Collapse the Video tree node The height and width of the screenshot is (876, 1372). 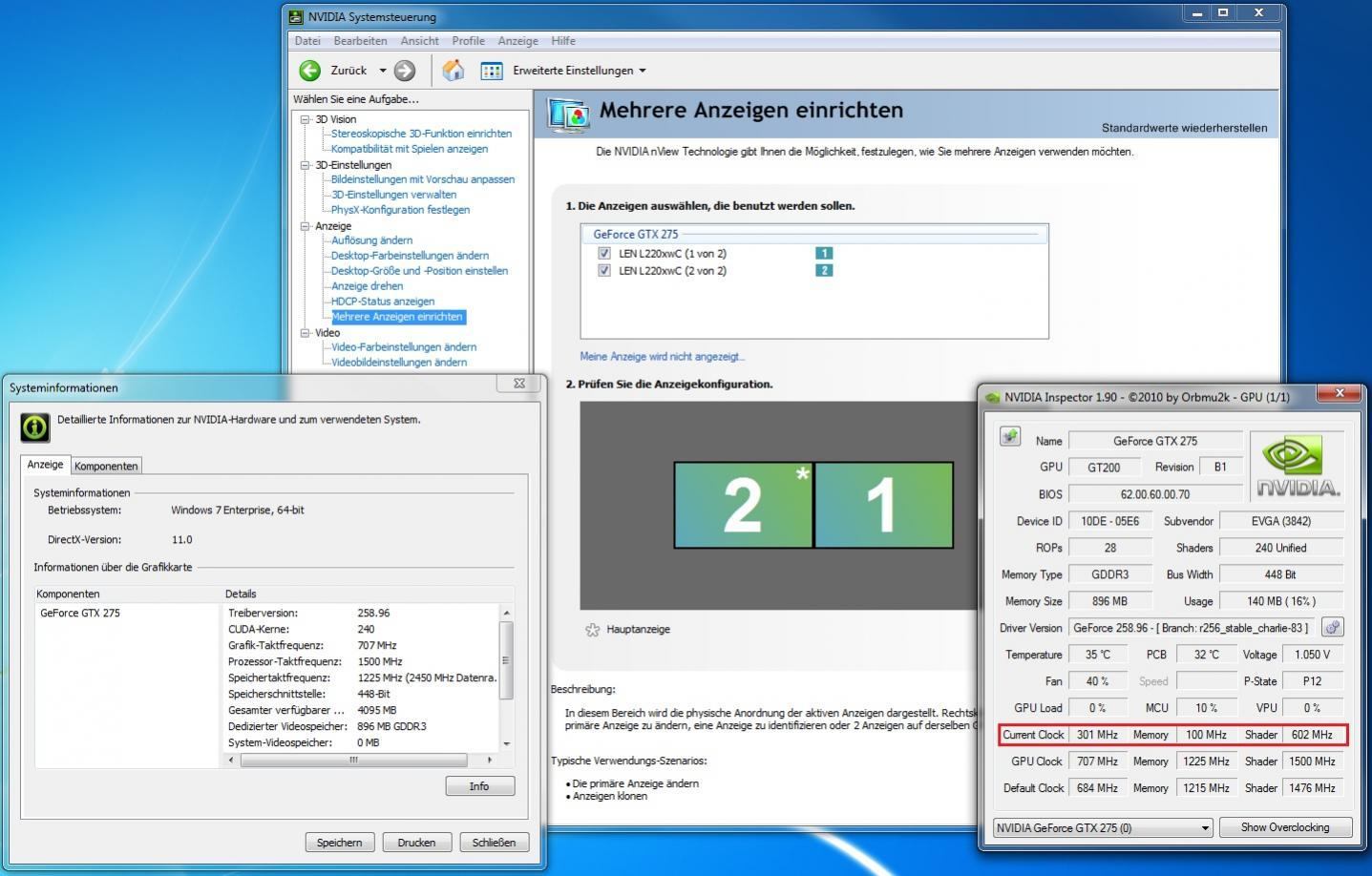click(305, 333)
